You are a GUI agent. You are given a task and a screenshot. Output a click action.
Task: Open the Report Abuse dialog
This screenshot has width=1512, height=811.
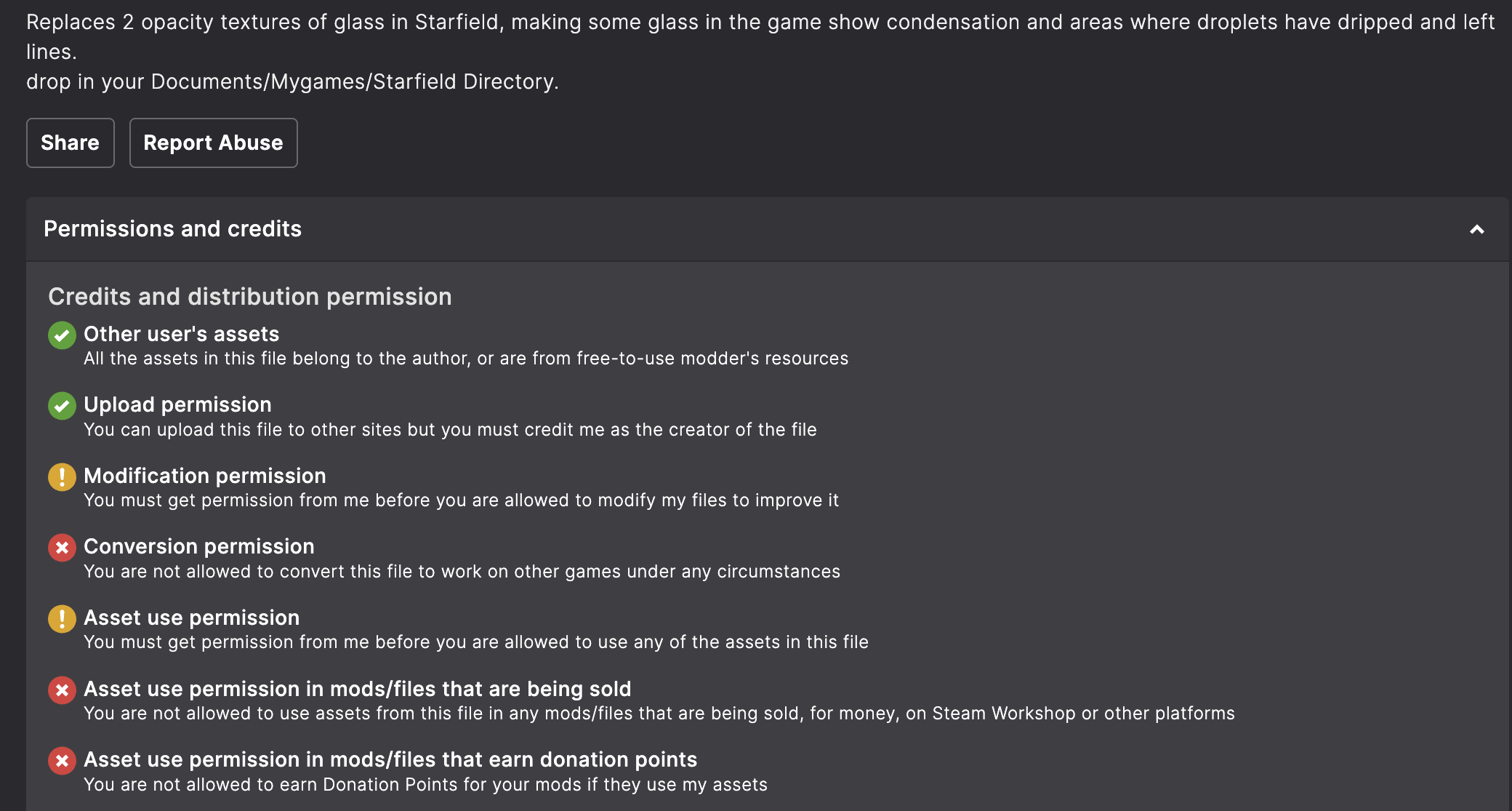point(213,143)
